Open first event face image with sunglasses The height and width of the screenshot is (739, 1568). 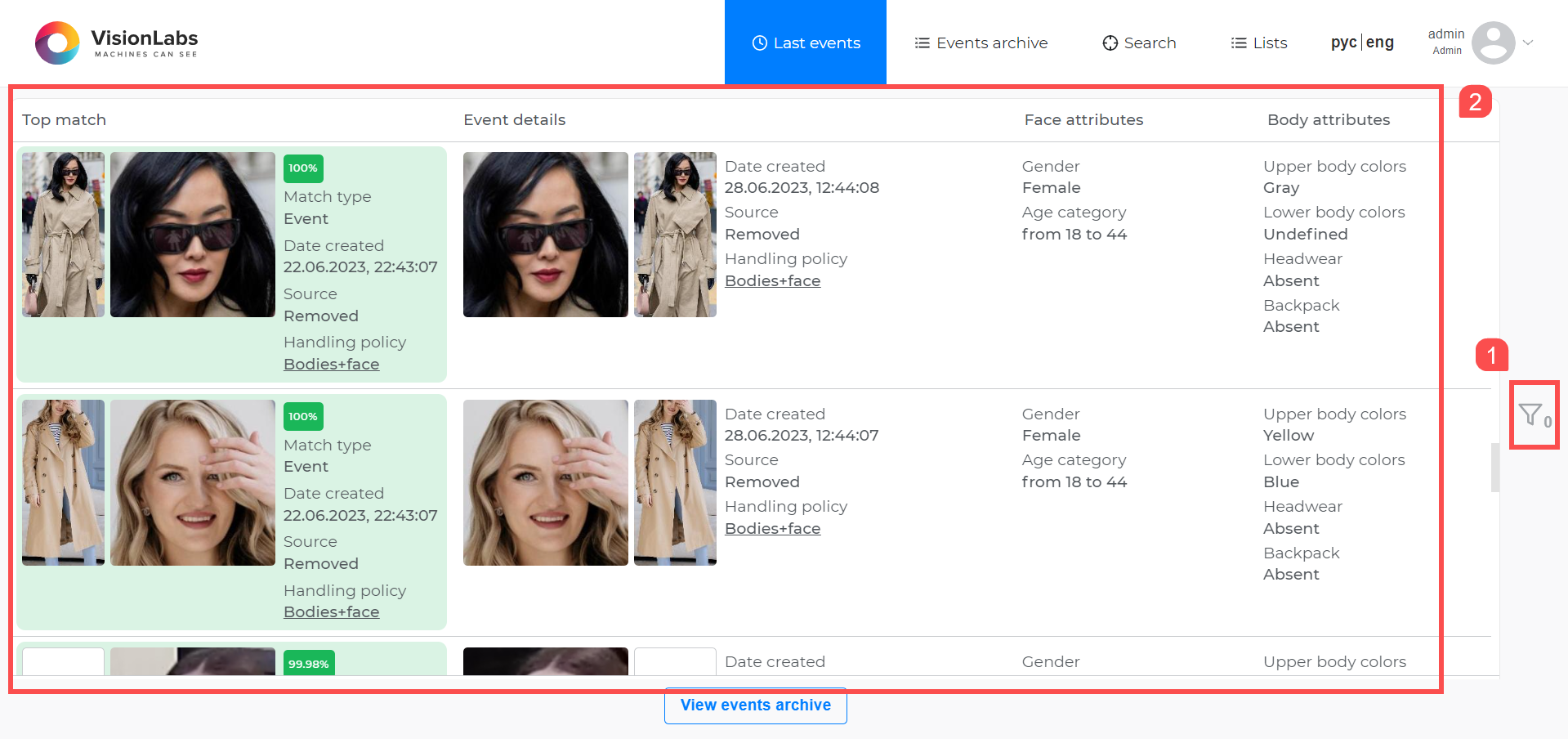click(x=546, y=235)
